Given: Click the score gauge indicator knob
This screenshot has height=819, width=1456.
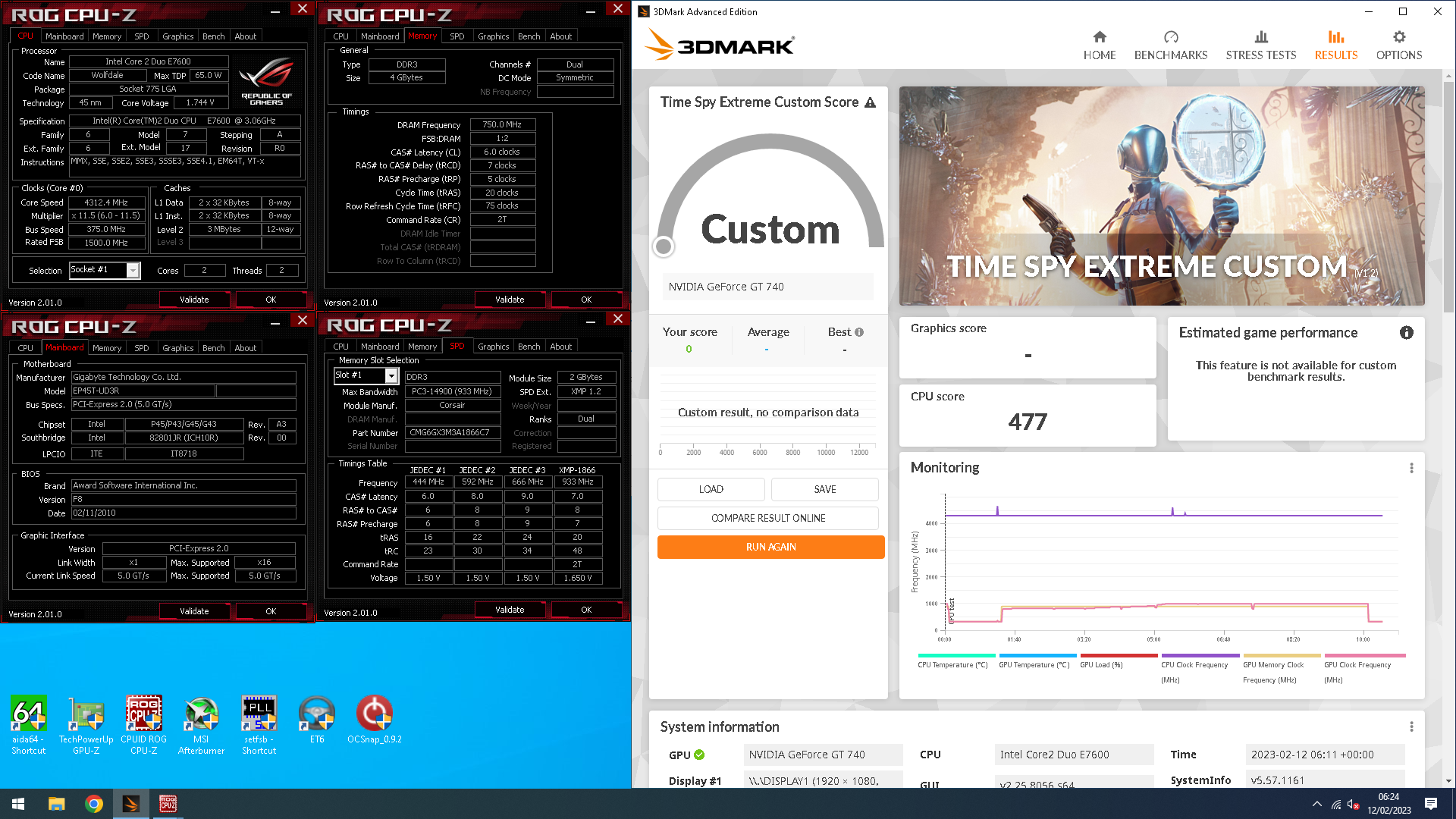Looking at the screenshot, I should tap(664, 246).
